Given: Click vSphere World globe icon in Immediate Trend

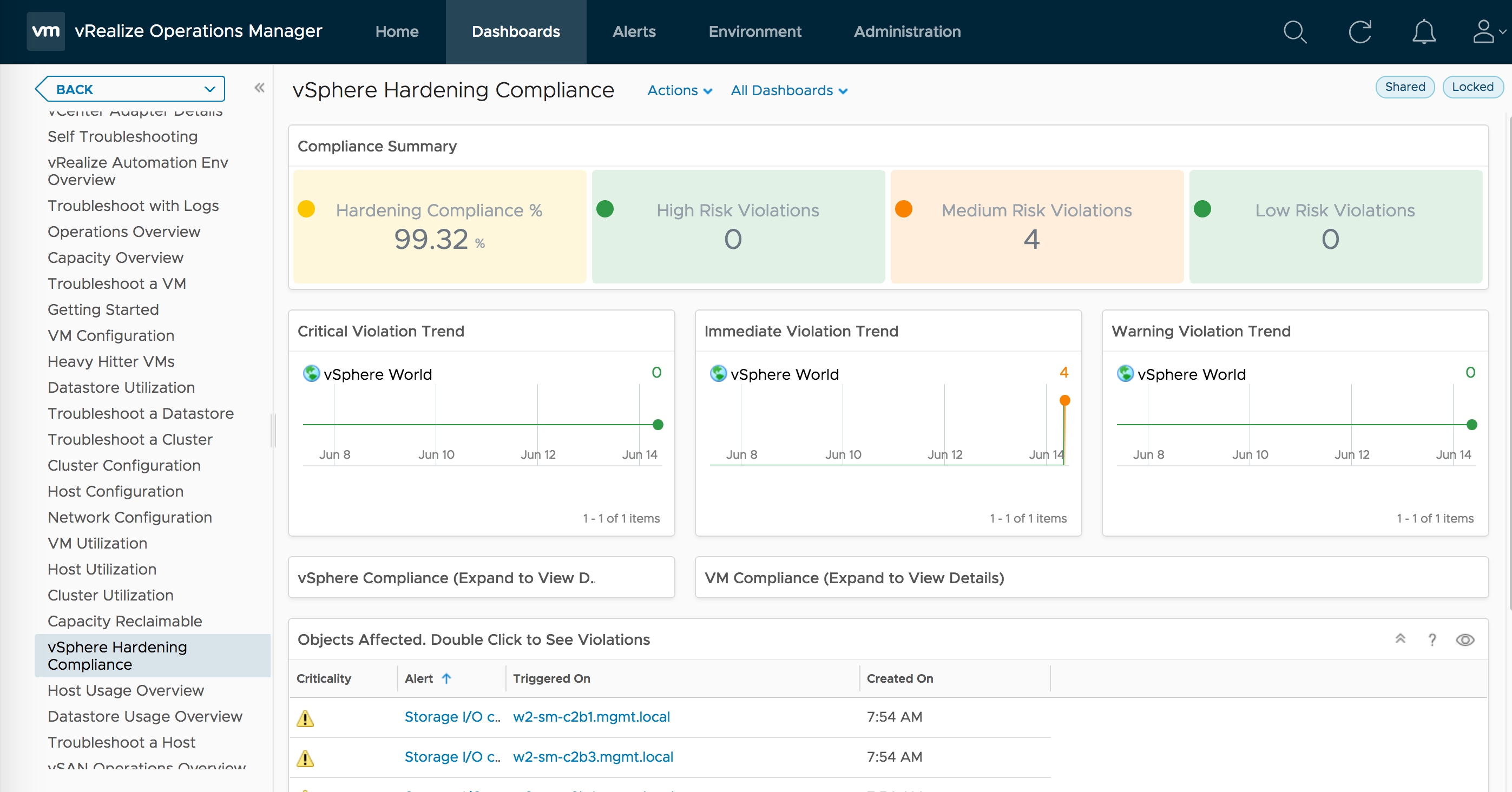Looking at the screenshot, I should [x=718, y=373].
